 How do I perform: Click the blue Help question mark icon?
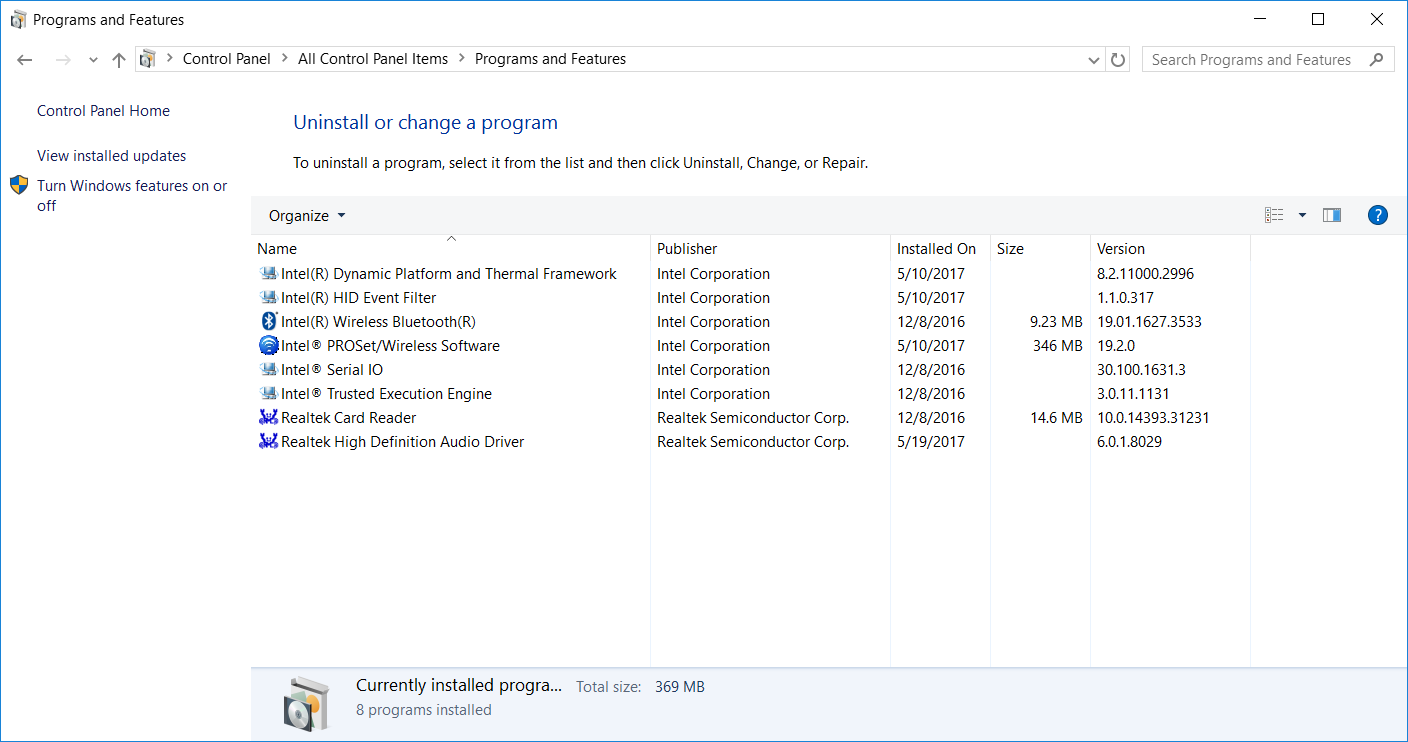tap(1377, 215)
